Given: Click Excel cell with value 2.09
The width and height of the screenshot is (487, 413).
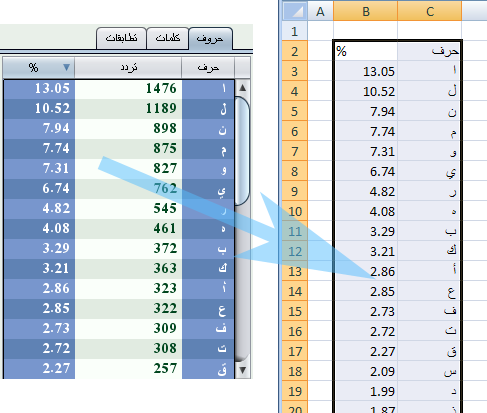Looking at the screenshot, I should point(366,371).
